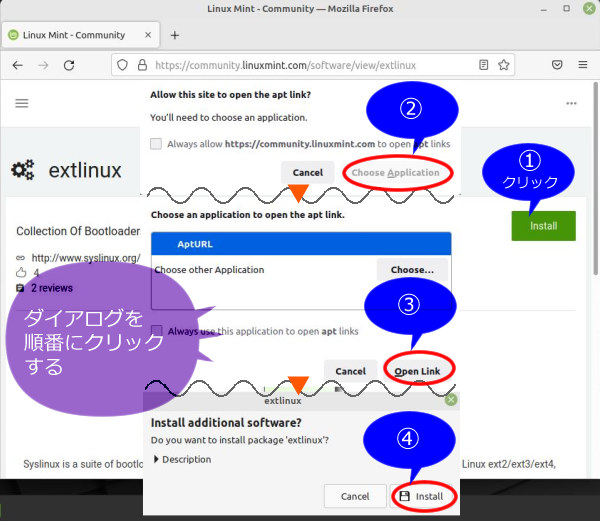
Task: Open a new tab with the plus icon
Action: tap(175, 35)
